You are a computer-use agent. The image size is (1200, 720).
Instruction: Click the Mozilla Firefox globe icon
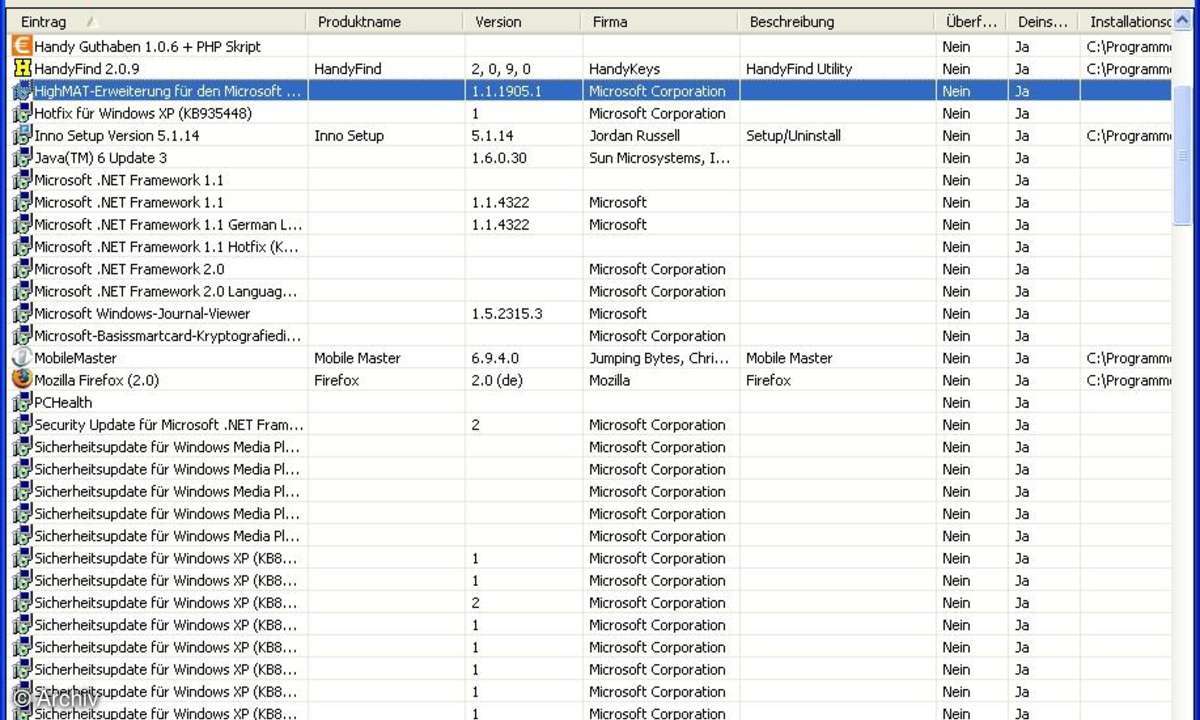[x=21, y=380]
